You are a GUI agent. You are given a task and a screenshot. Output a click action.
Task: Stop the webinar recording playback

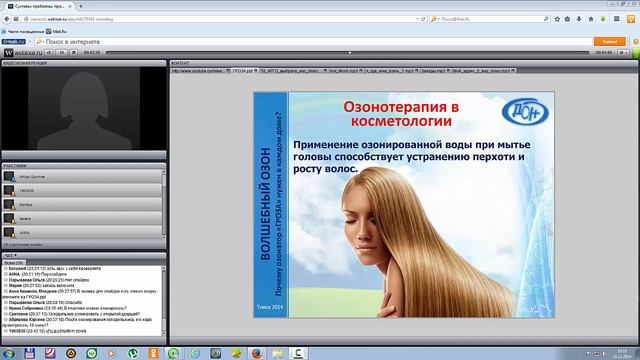[73, 53]
